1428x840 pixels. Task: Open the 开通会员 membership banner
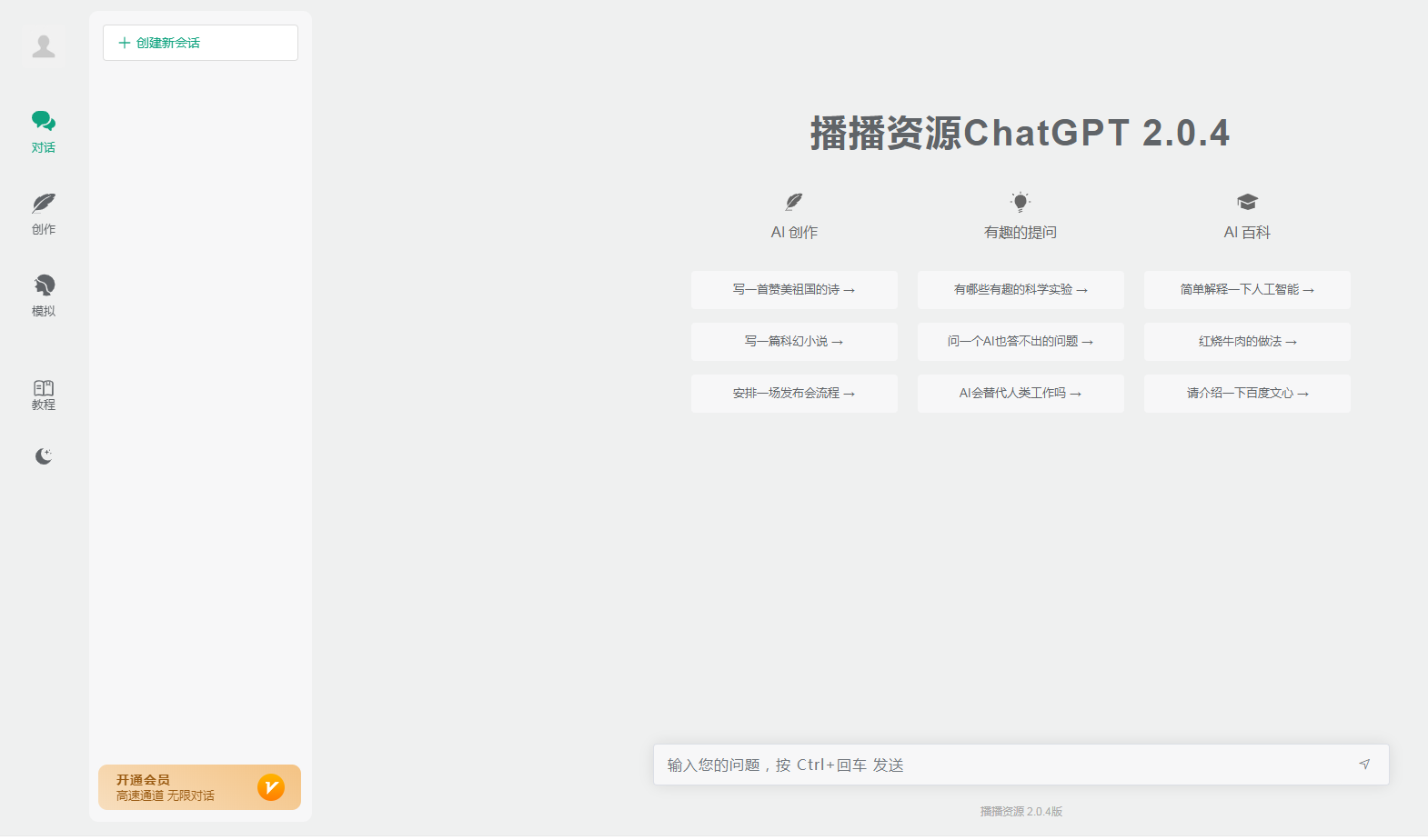[x=199, y=787]
